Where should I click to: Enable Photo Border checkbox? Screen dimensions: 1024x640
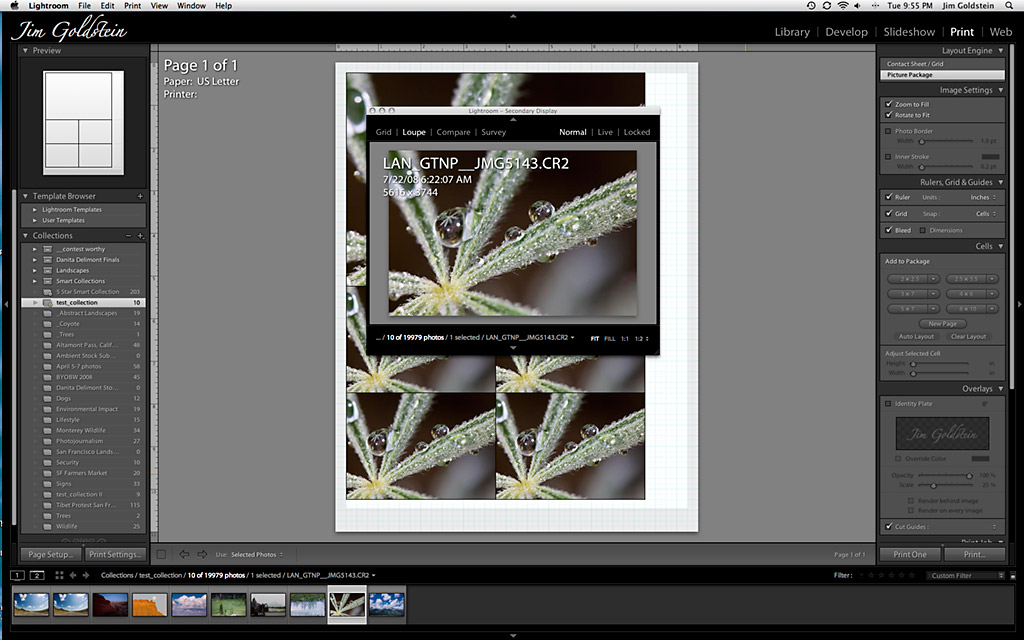[888, 131]
